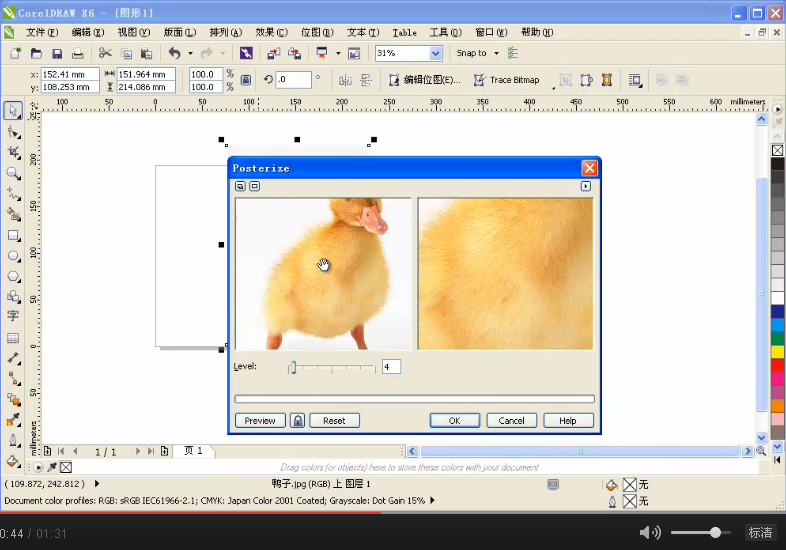Go to next page arrow
The image size is (786, 550).
[x=137, y=451]
